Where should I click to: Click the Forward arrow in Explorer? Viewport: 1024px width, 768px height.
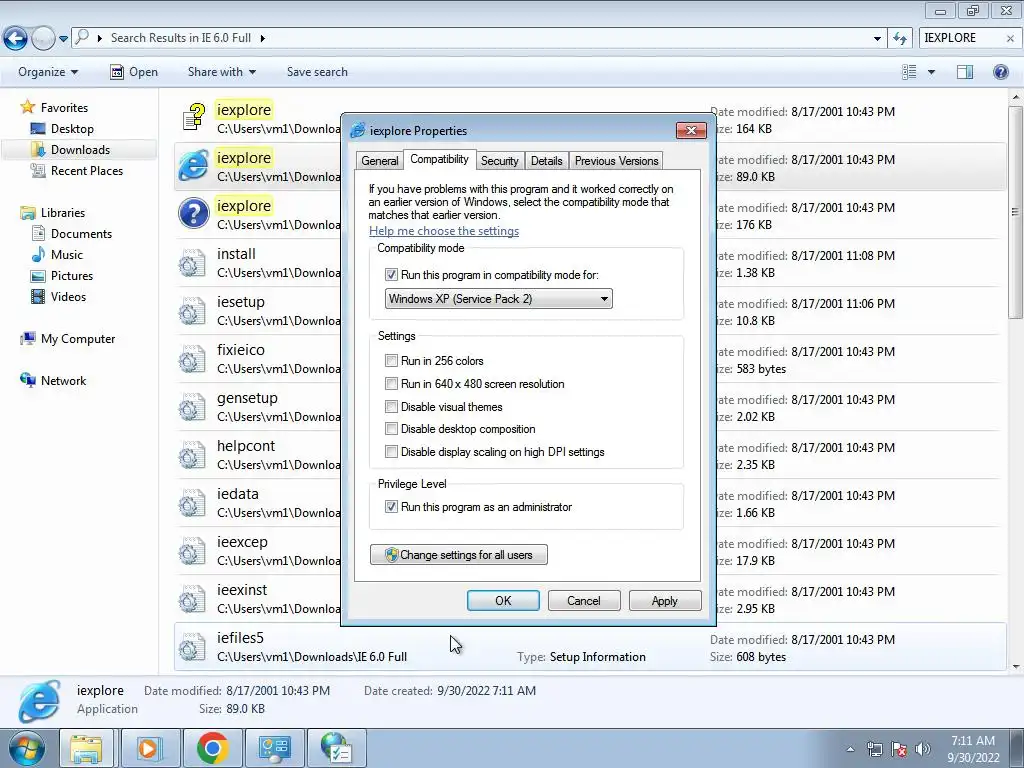coord(43,38)
